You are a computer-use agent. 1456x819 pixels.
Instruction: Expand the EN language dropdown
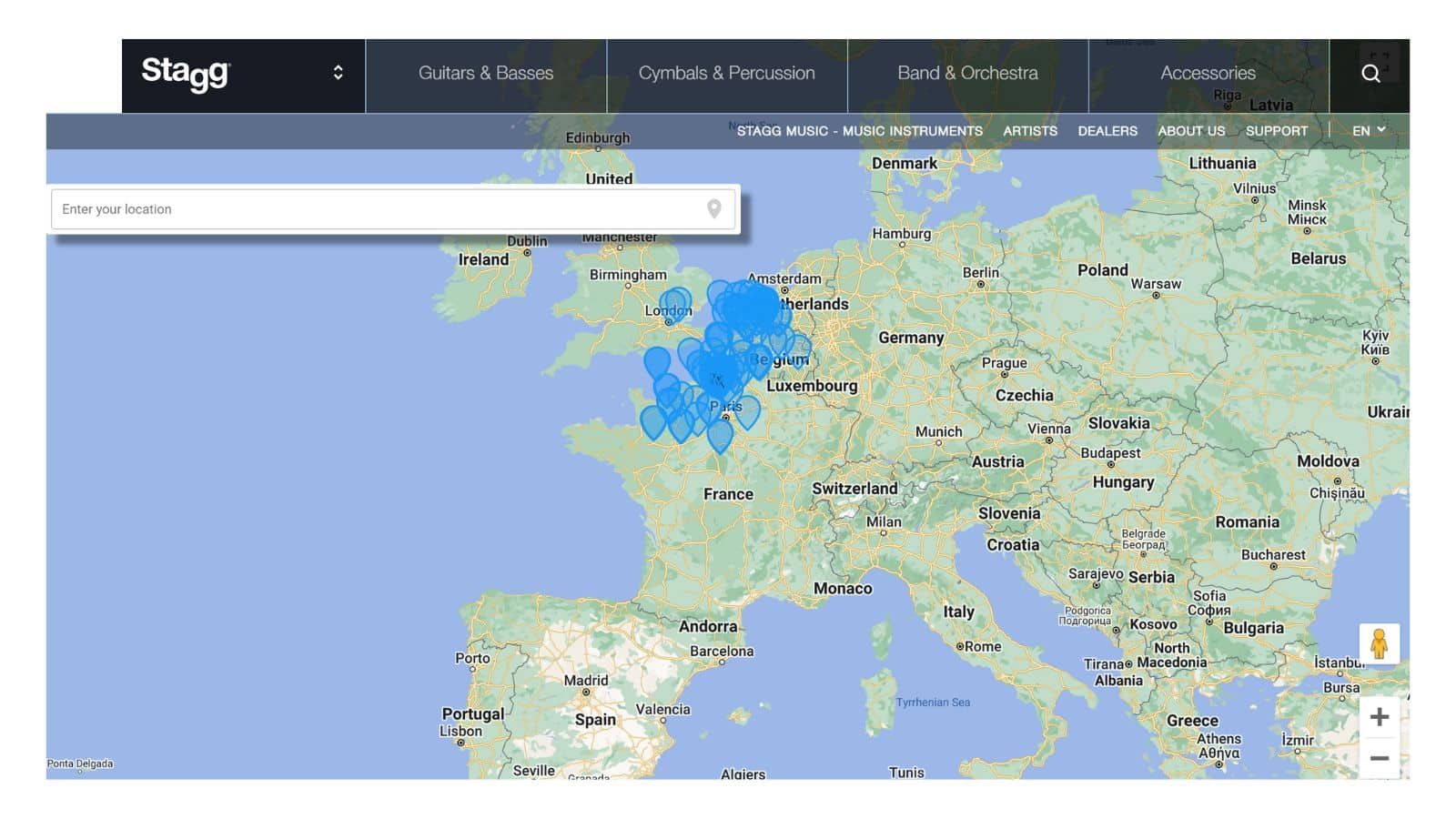click(x=1369, y=131)
